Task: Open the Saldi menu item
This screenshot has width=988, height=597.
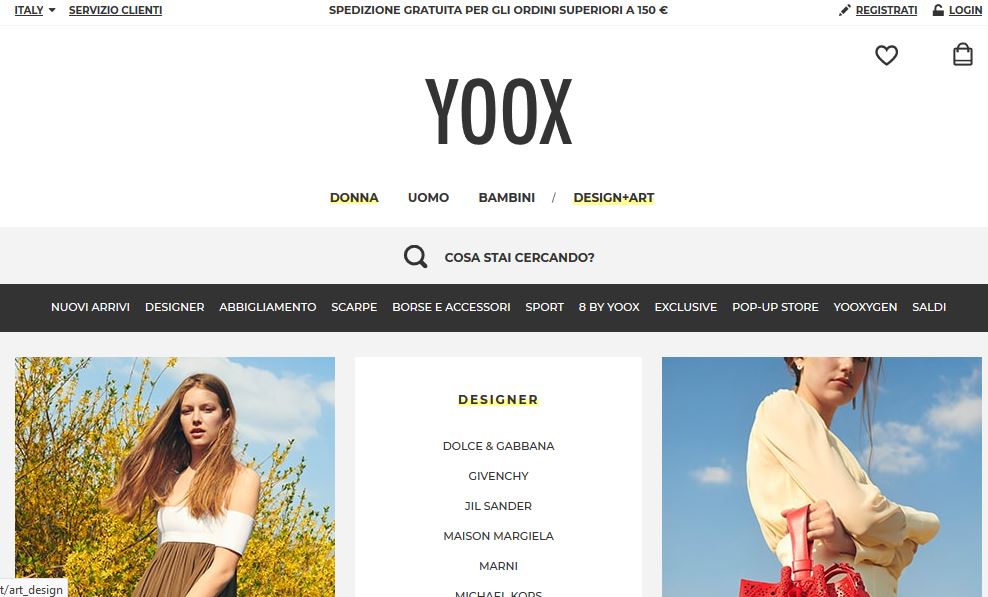Action: pyautogui.click(x=929, y=307)
